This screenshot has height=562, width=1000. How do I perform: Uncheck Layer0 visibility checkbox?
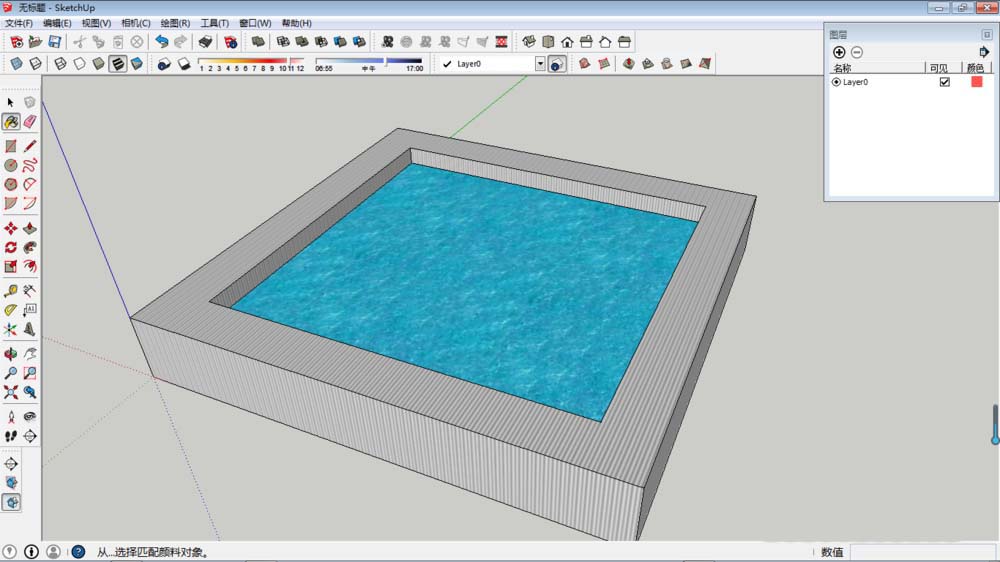coord(944,82)
